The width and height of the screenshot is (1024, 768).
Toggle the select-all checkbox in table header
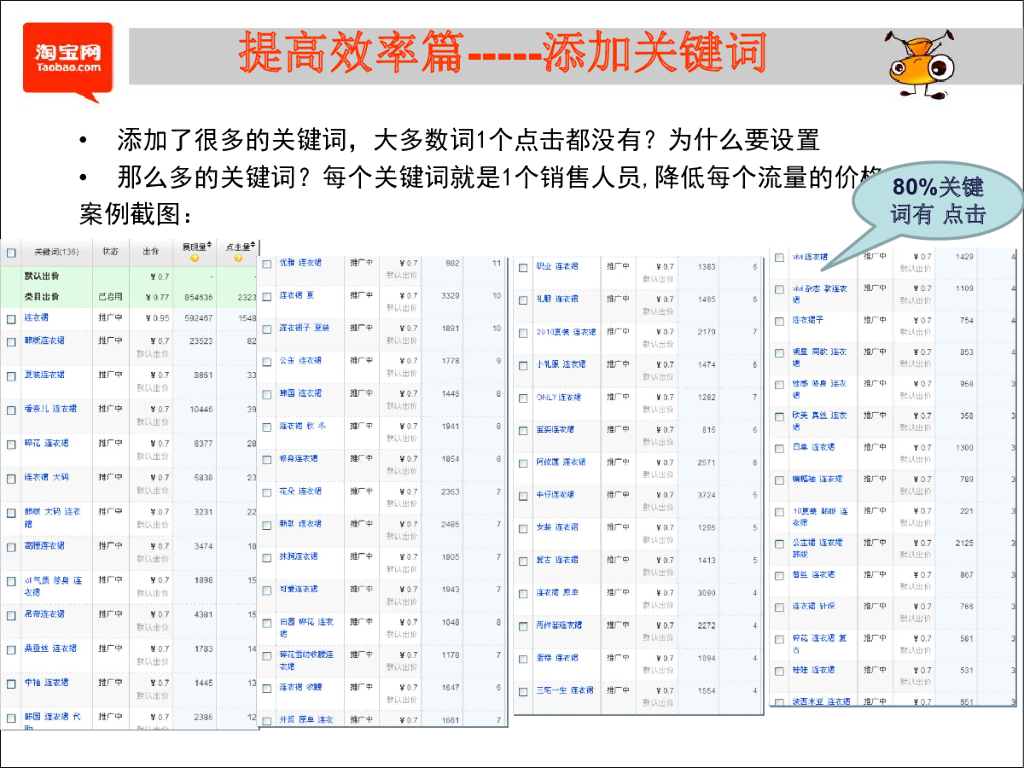pyautogui.click(x=12, y=252)
